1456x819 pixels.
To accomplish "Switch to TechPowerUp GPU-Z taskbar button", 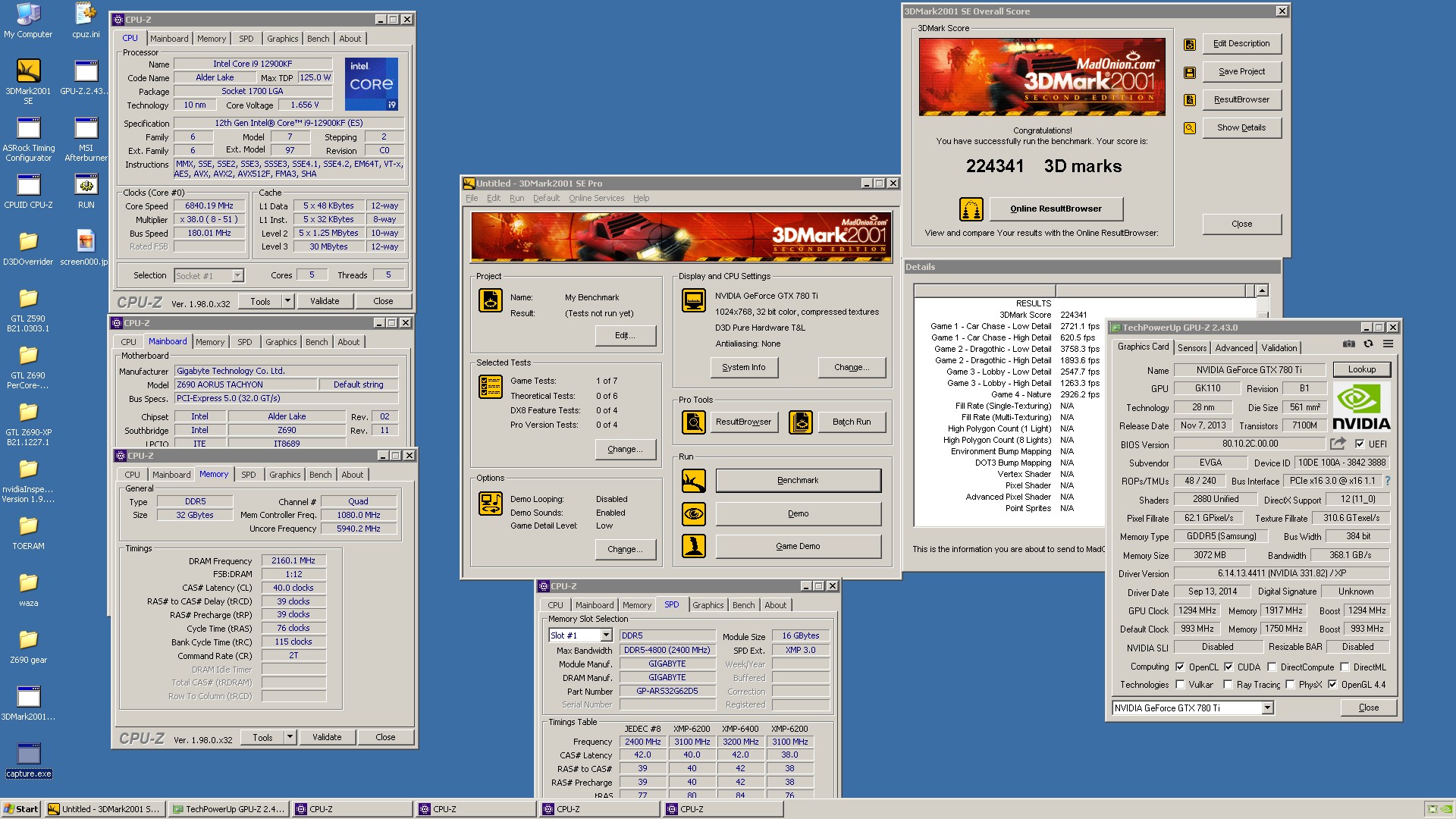I will coord(227,809).
